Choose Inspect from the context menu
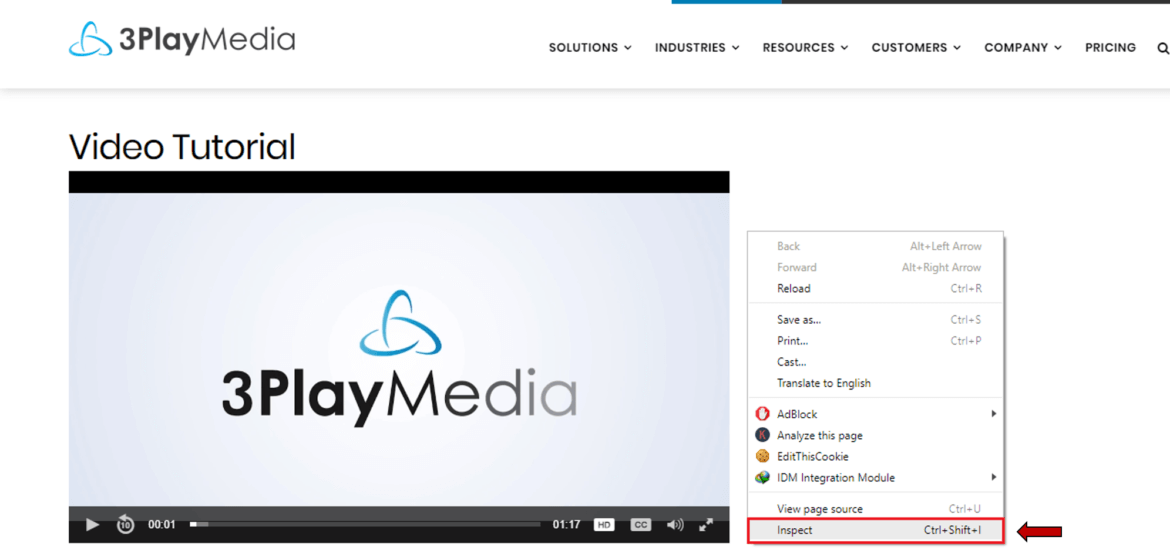 tap(876, 531)
